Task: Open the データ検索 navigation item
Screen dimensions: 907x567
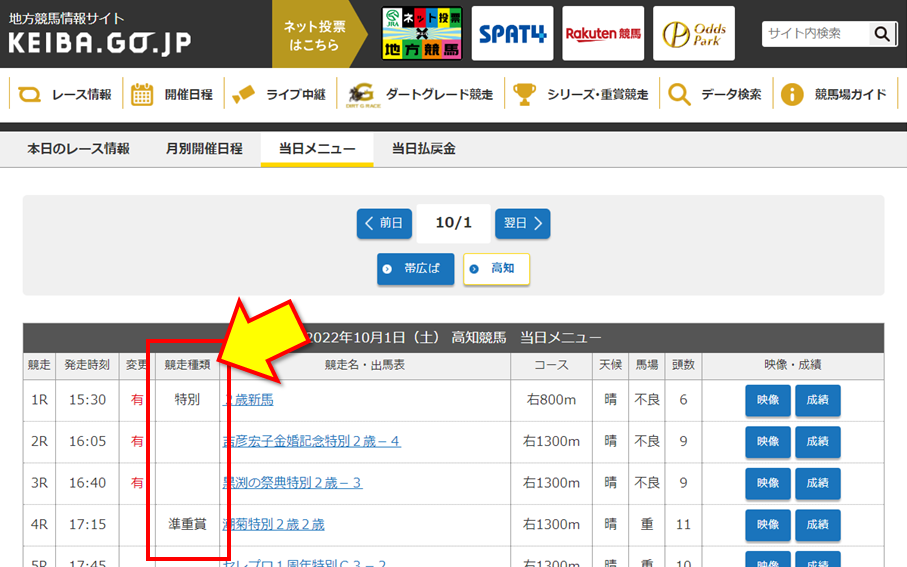Action: click(x=716, y=95)
